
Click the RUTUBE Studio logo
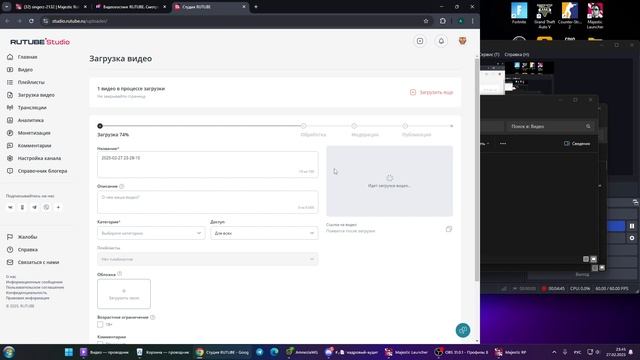point(40,42)
